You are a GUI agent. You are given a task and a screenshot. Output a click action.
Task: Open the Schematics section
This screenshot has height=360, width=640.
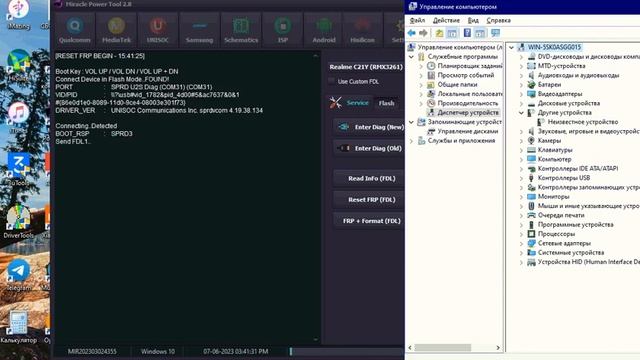pyautogui.click(x=241, y=30)
